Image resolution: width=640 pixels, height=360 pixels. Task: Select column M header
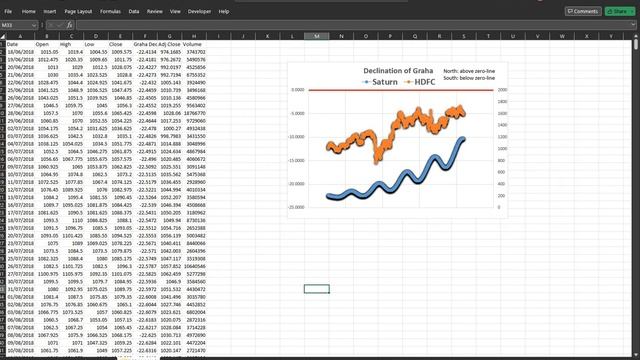(317, 36)
